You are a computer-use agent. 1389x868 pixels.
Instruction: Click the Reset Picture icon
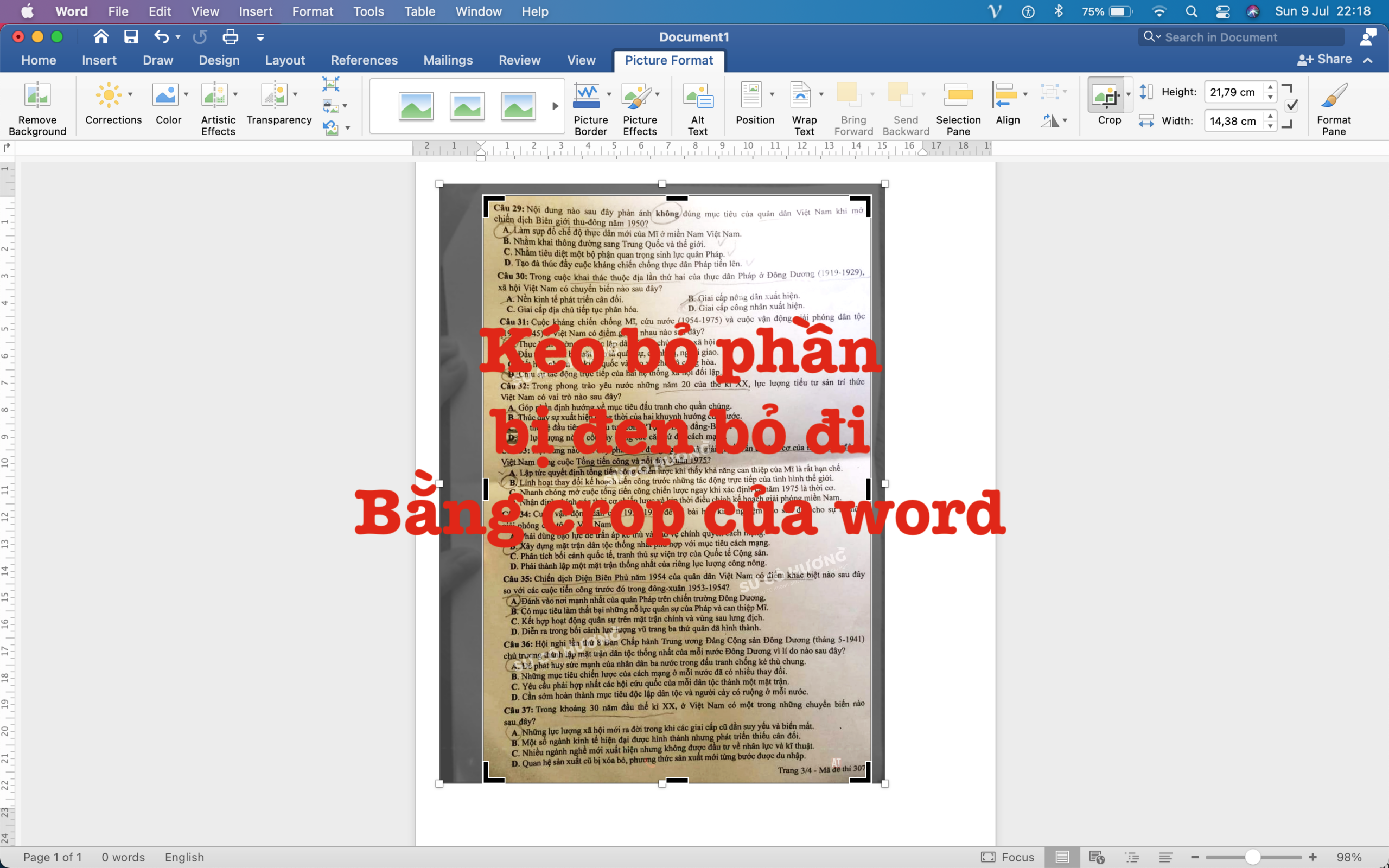(x=330, y=127)
